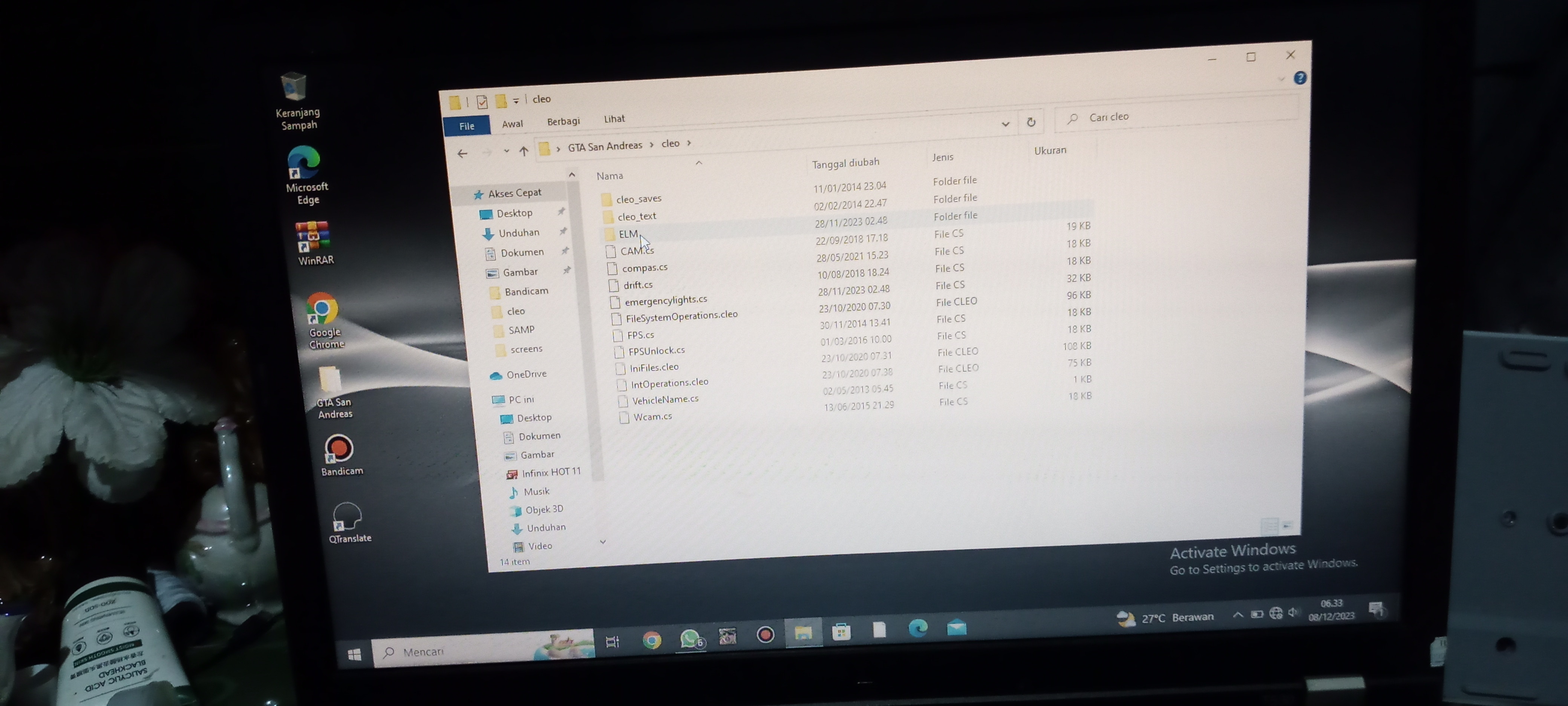The width and height of the screenshot is (1568, 706).
Task: Click GTA San Andreas breadcrumb
Action: pos(605,146)
